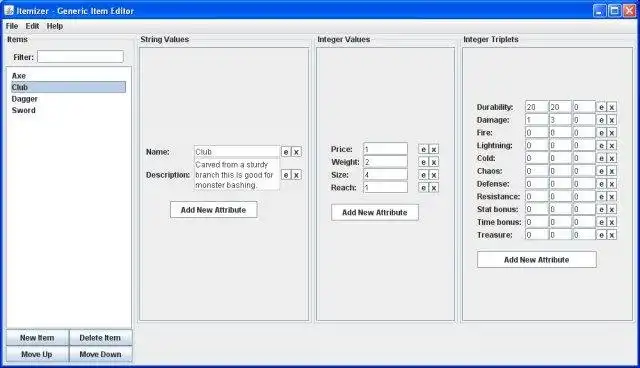Click the 'e' edit button for Weight

pos(423,162)
